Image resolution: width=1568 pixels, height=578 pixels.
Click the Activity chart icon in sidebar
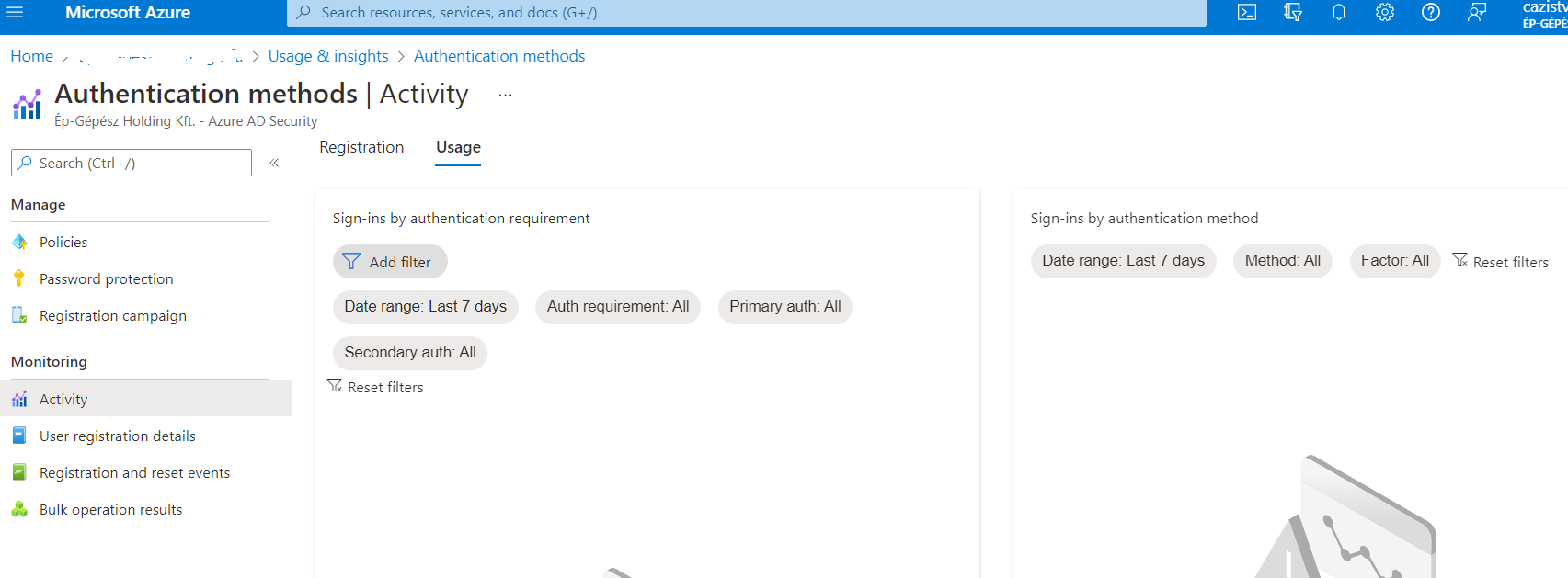tap(19, 399)
